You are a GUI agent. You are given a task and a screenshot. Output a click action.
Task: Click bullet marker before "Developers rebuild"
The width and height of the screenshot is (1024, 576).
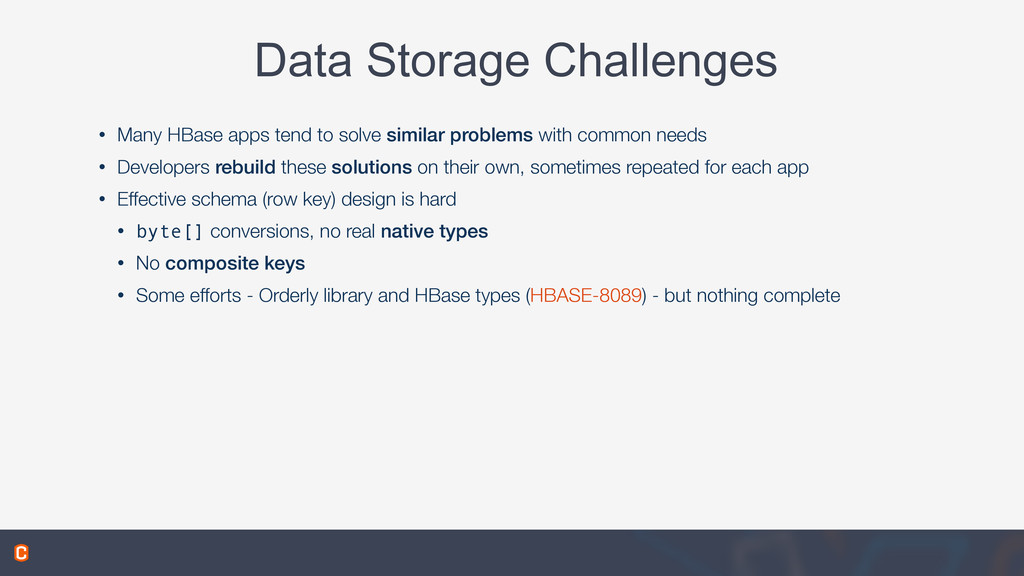(102, 167)
